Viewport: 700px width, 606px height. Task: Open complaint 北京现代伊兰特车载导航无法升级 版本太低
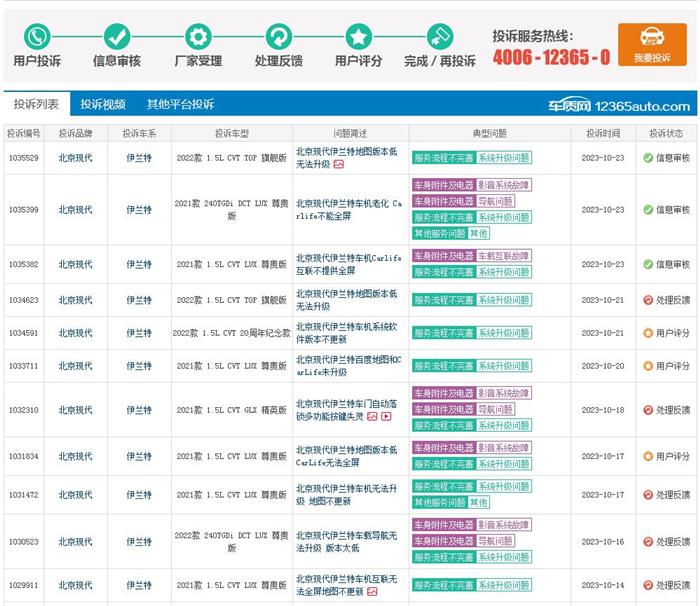[x=346, y=542]
